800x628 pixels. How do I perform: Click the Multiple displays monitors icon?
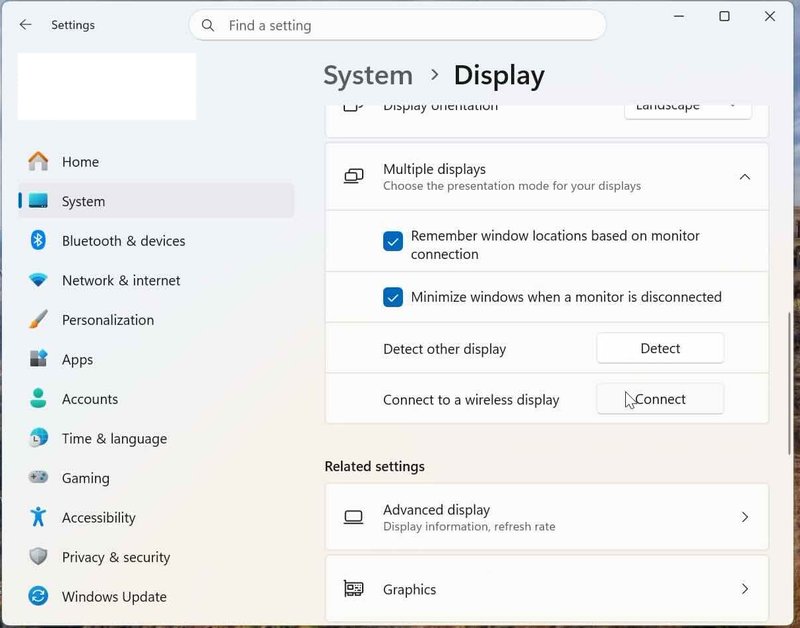pyautogui.click(x=354, y=177)
